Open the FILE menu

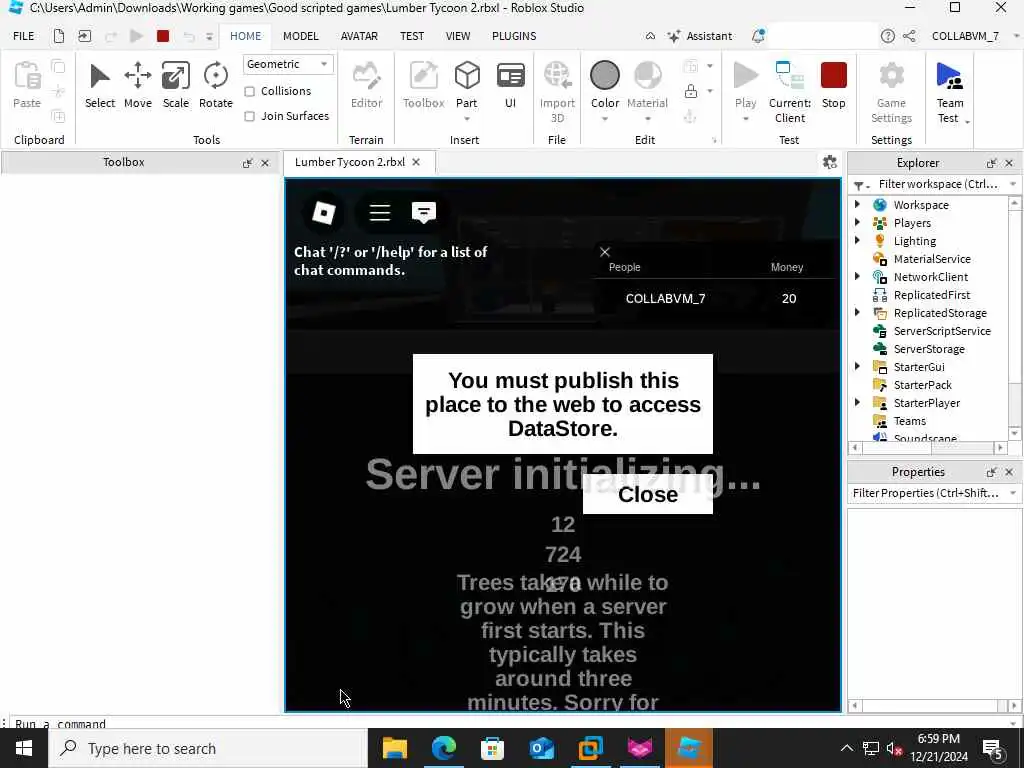(x=24, y=36)
